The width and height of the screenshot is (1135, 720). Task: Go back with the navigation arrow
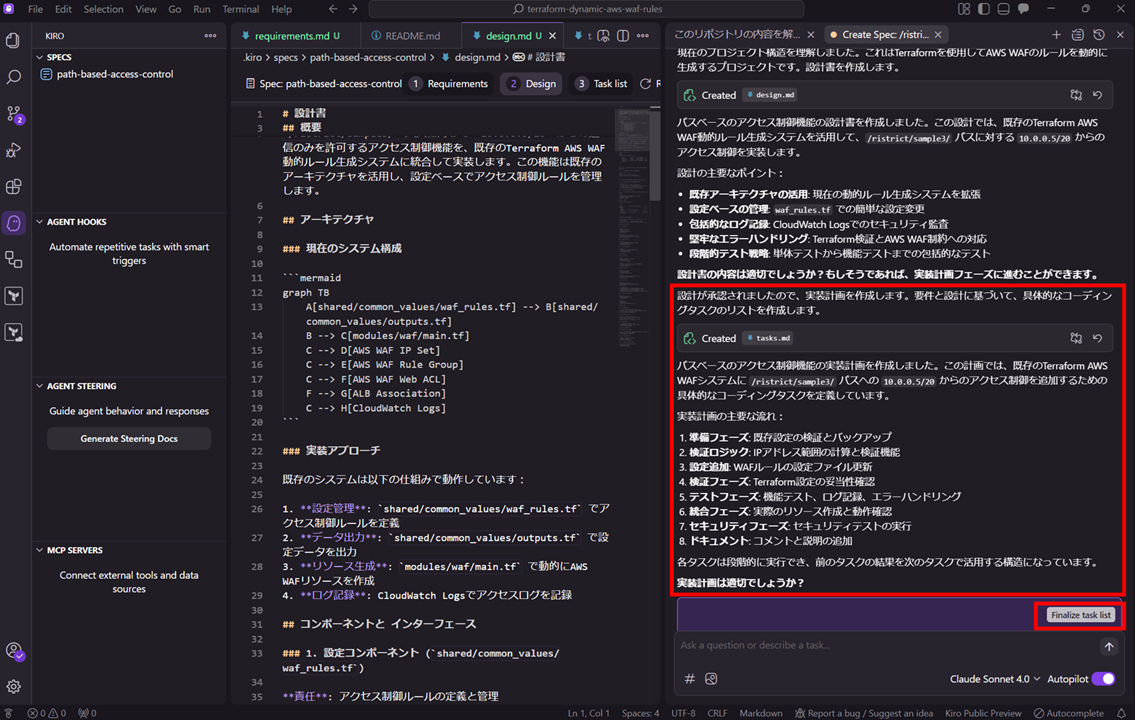coord(333,9)
